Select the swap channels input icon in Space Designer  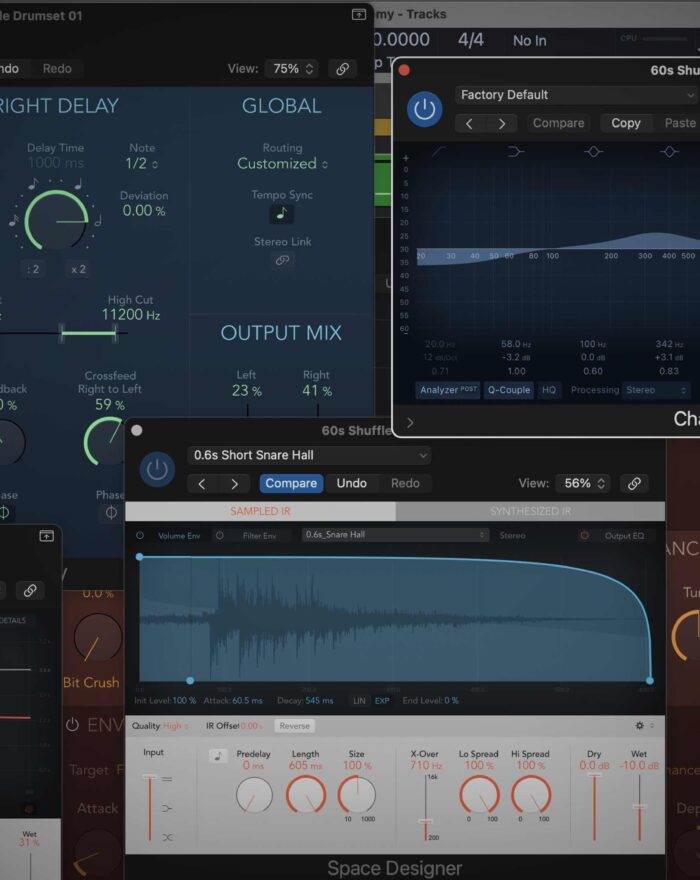coord(167,837)
